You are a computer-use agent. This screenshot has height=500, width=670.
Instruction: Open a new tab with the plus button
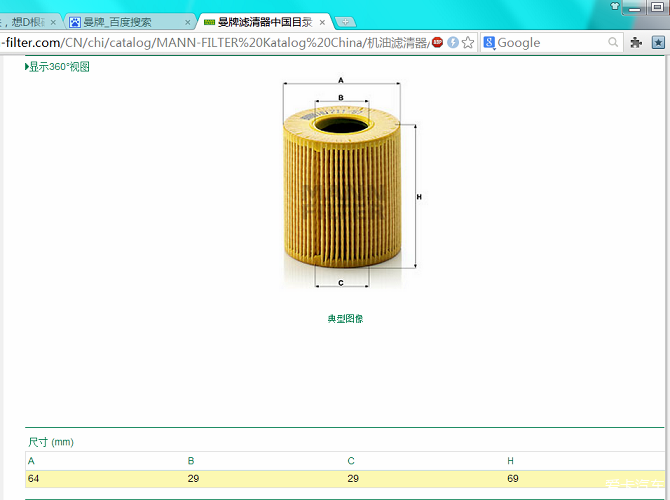click(x=345, y=22)
